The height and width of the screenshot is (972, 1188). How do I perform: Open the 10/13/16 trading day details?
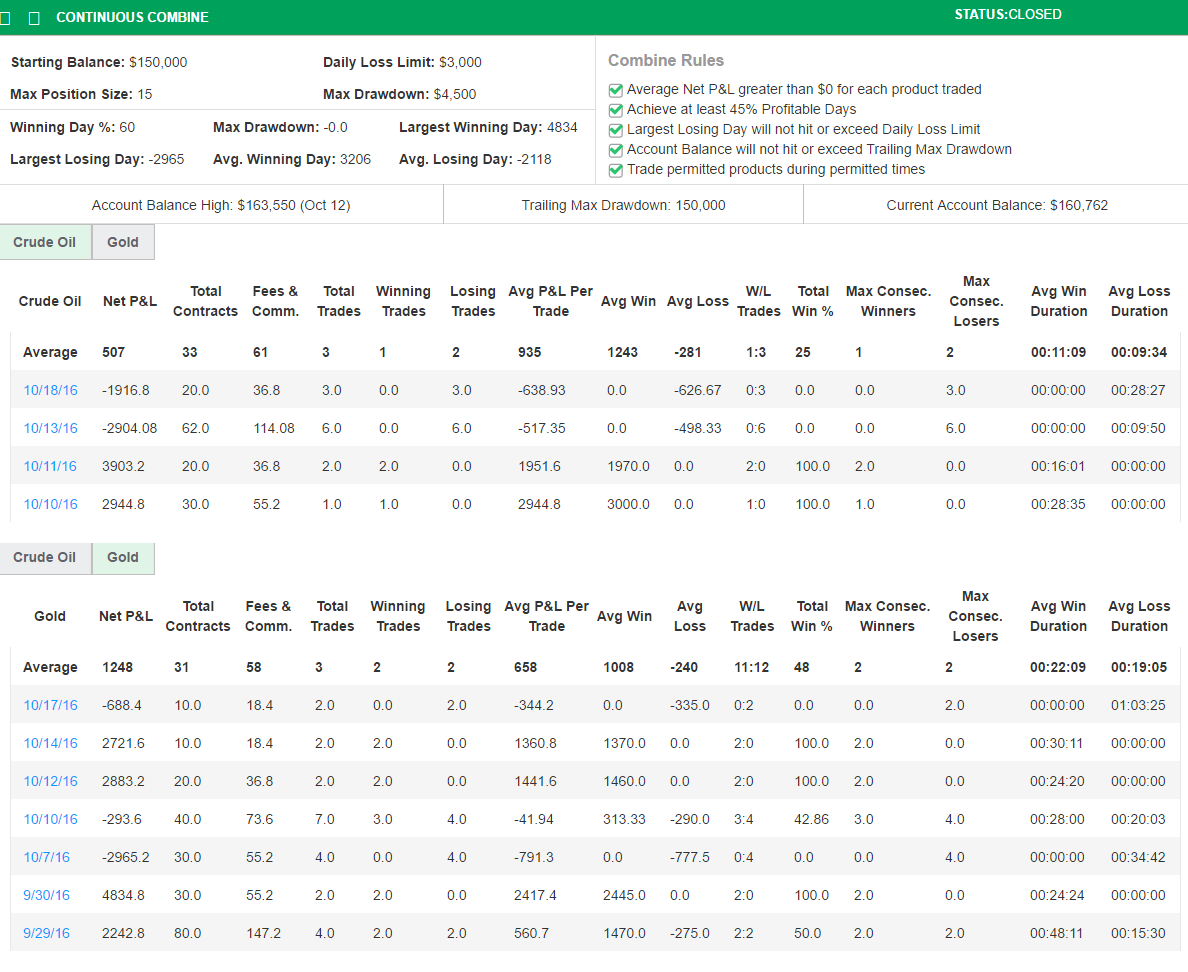[50, 428]
